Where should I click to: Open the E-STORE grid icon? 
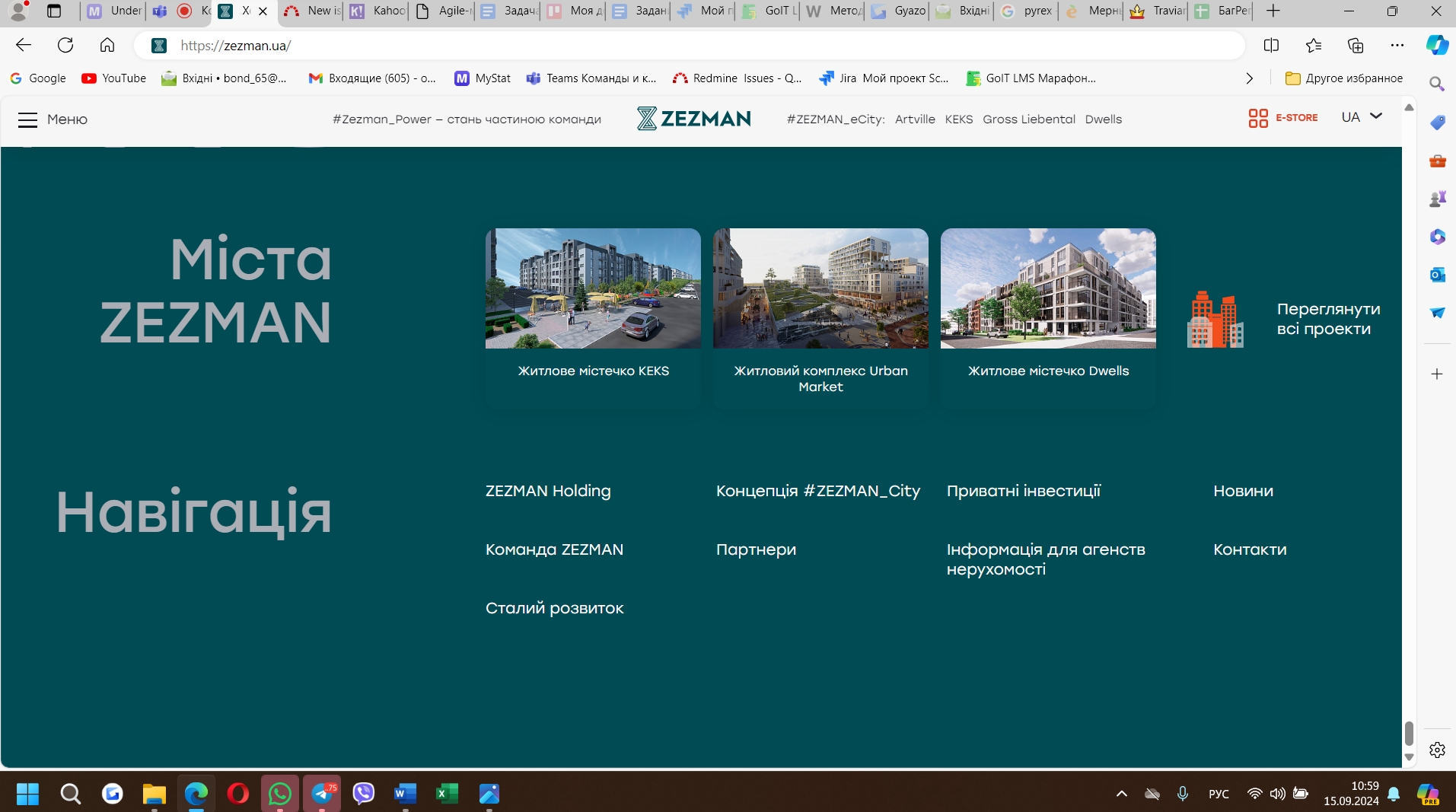[1257, 118]
